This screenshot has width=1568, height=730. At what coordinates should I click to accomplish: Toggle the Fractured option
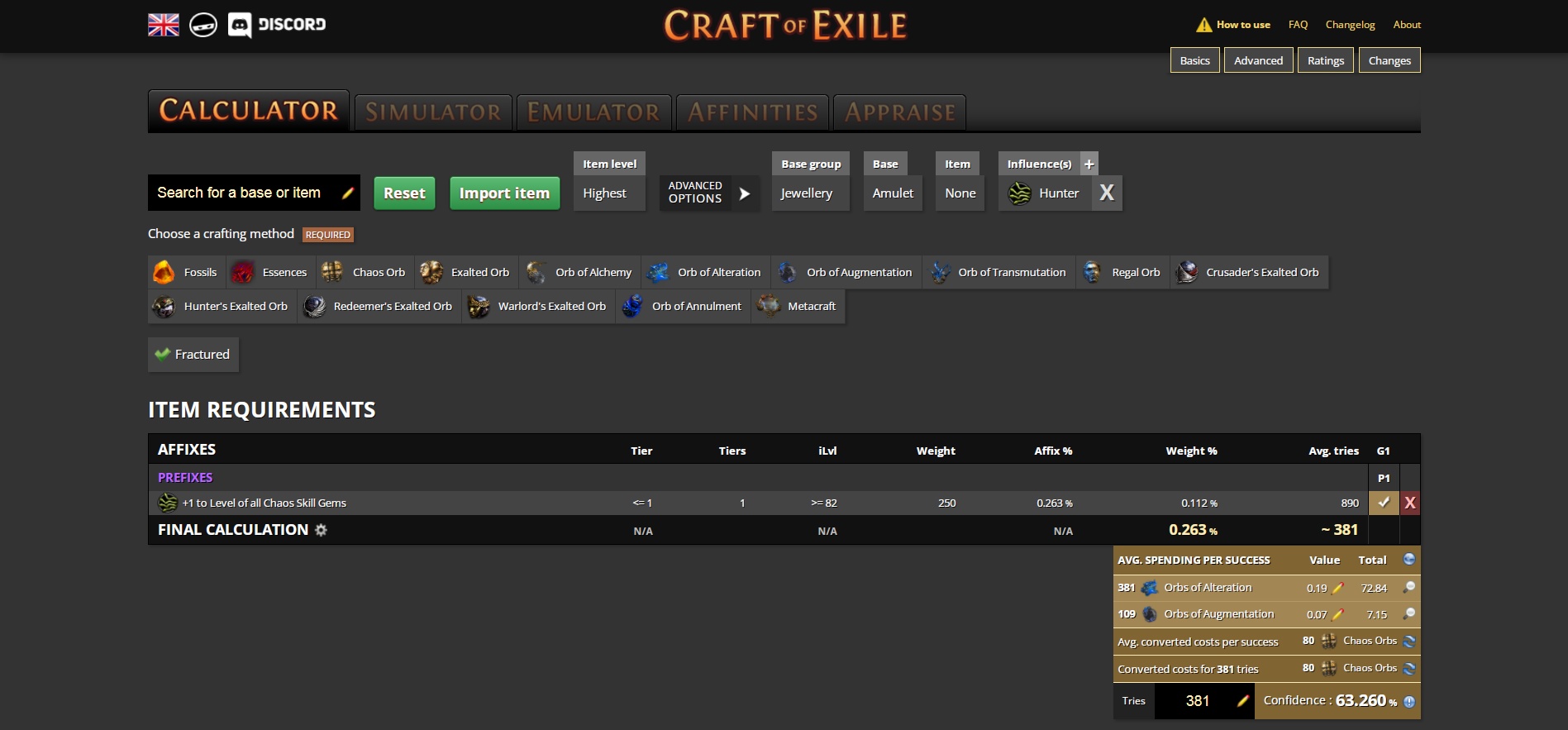193,354
